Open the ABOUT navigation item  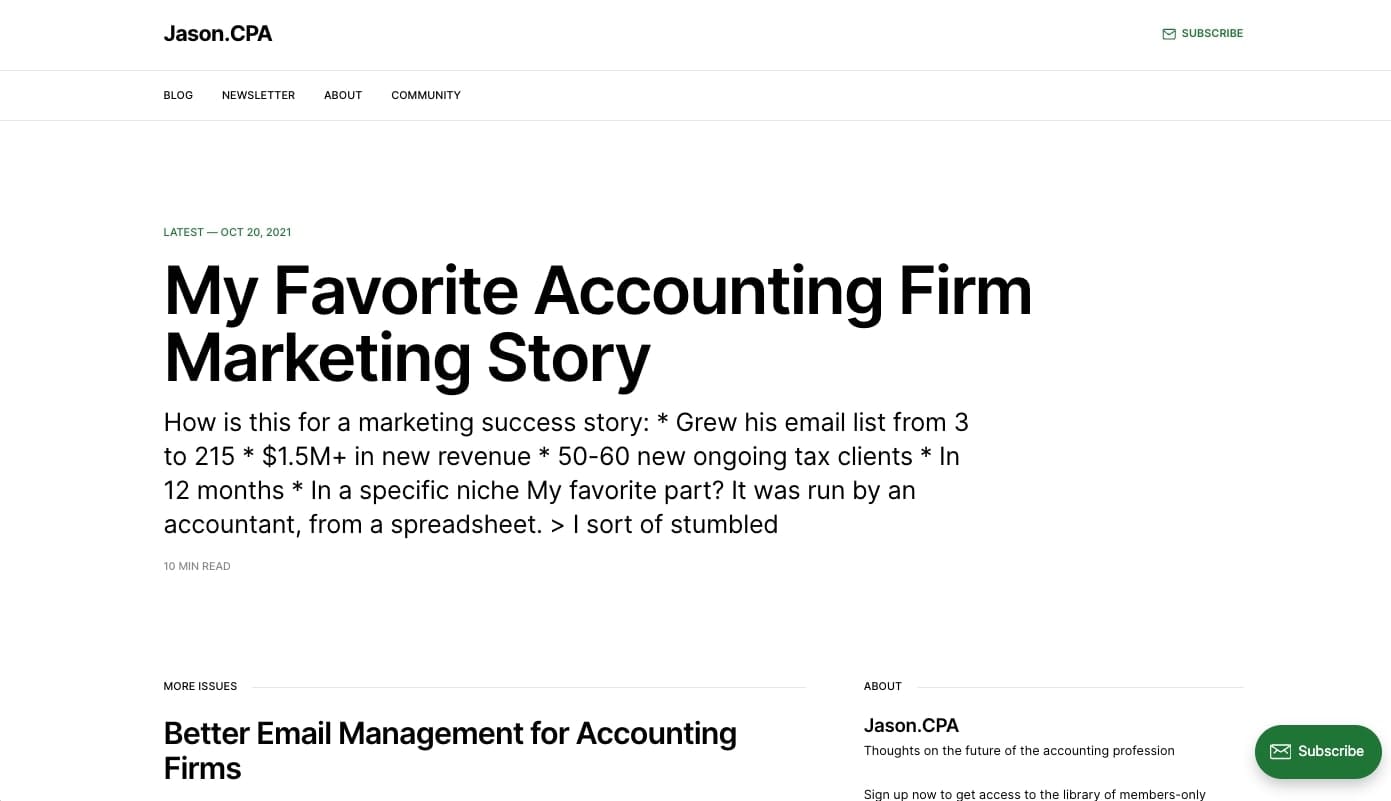(x=343, y=95)
